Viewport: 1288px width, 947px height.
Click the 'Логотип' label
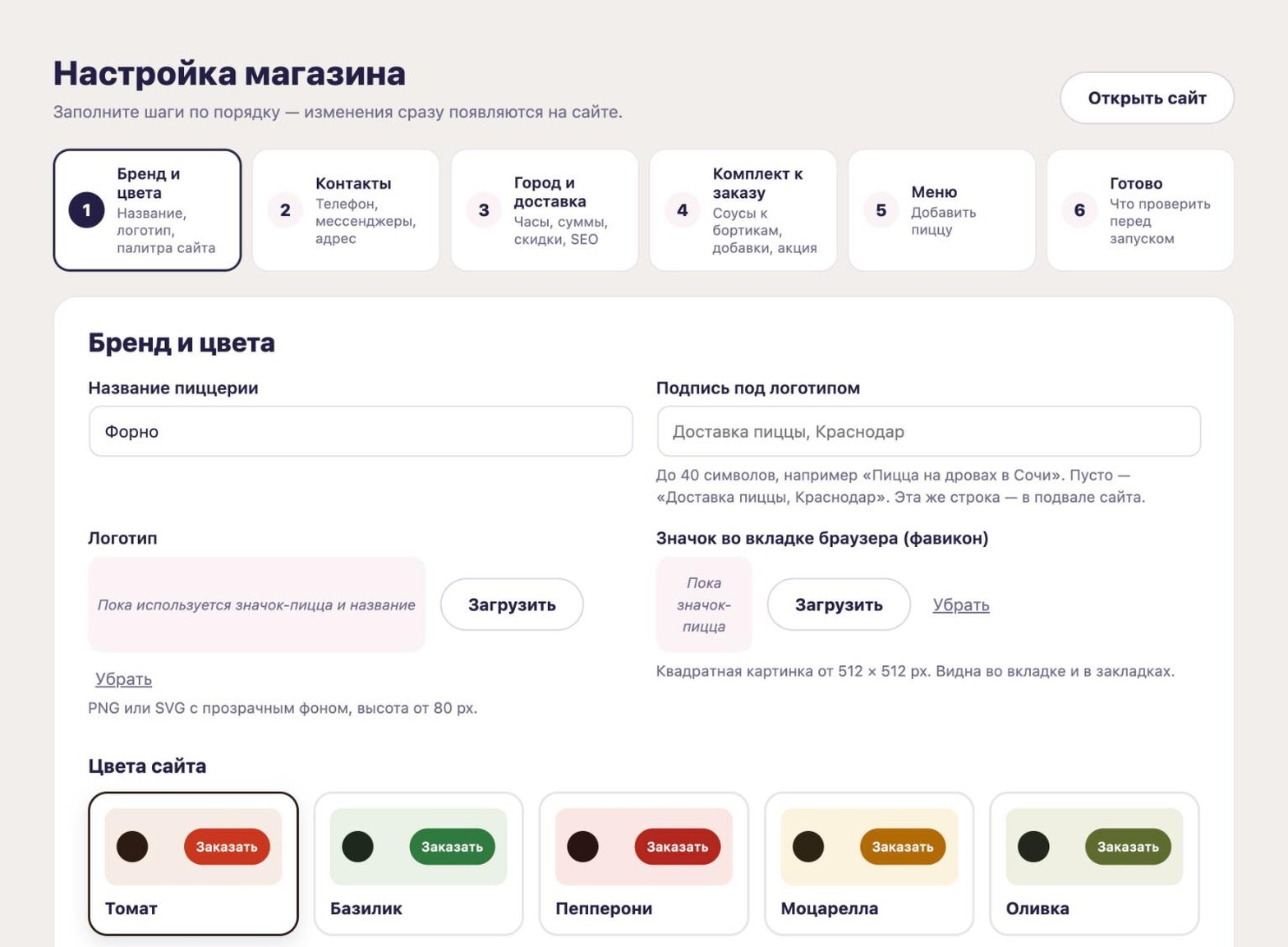pyautogui.click(x=122, y=538)
